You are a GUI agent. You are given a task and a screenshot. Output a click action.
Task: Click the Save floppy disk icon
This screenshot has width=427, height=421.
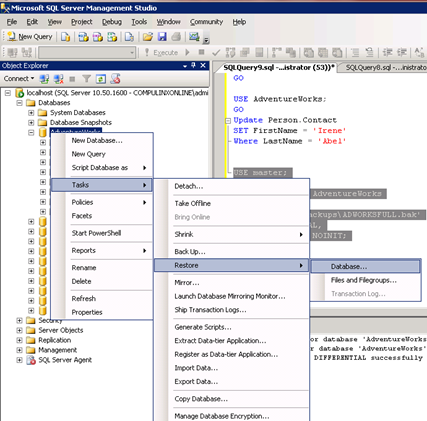coord(162,37)
